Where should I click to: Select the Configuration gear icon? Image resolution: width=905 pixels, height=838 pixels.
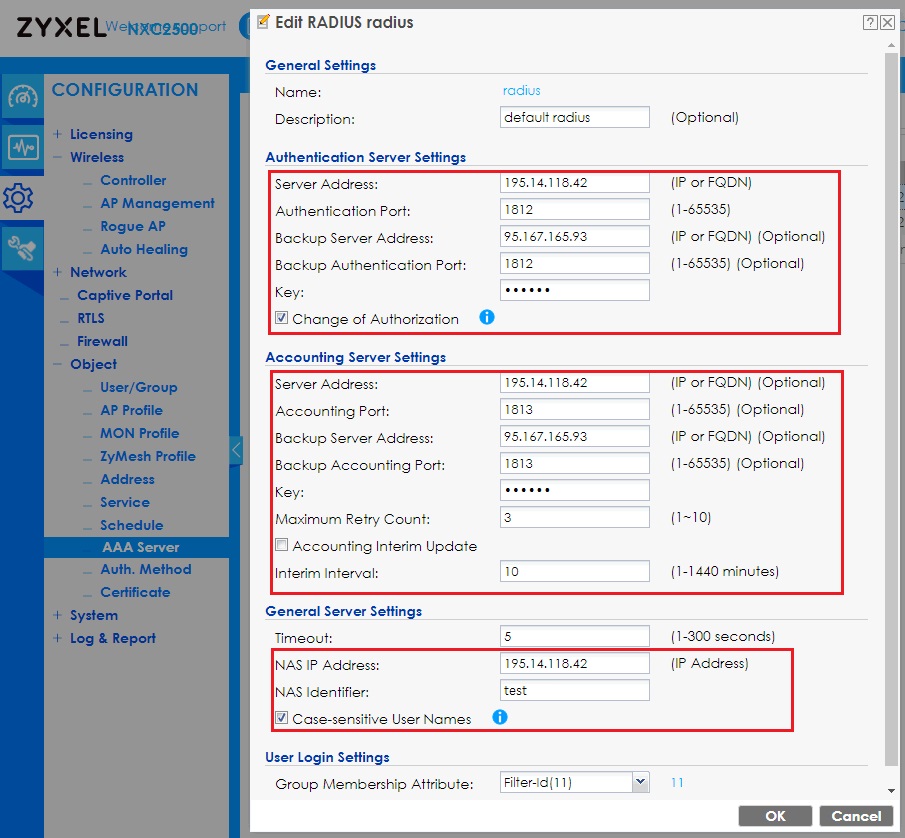[20, 198]
